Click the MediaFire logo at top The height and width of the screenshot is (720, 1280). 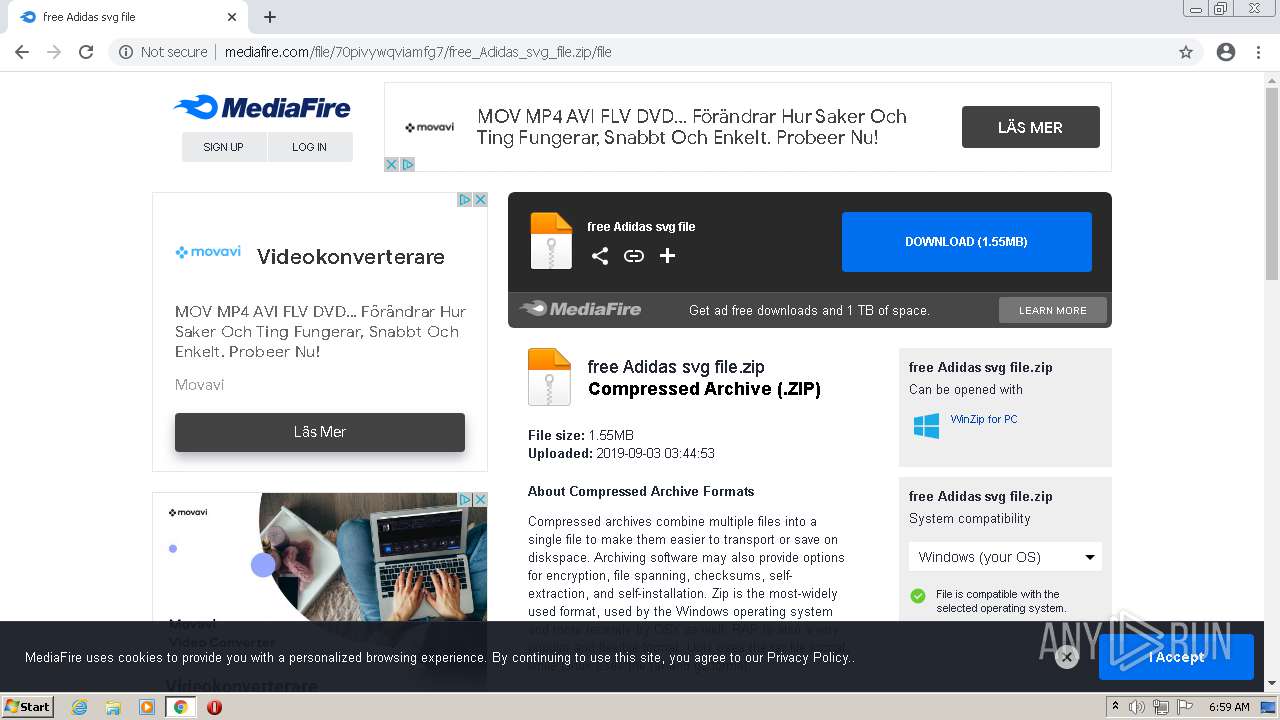click(x=262, y=107)
